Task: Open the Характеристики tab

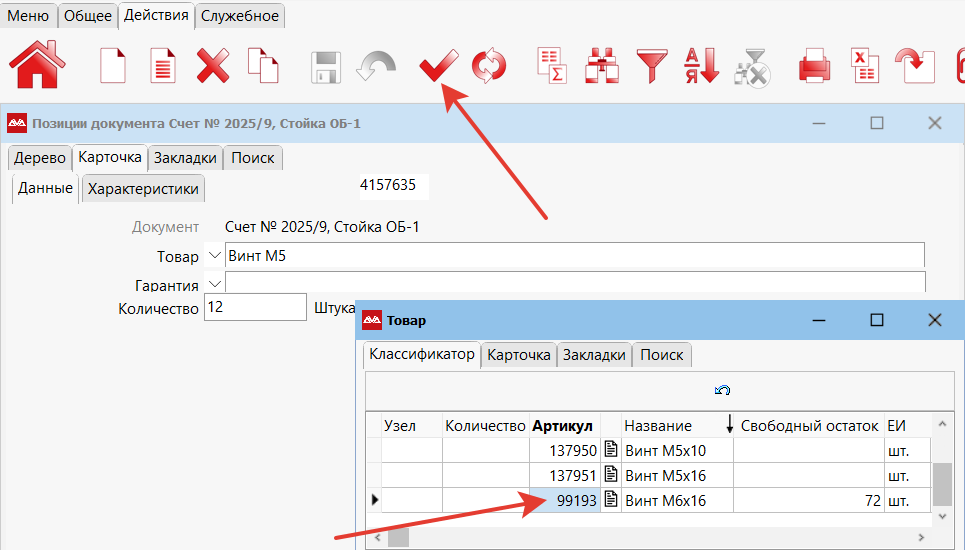Action: tap(143, 188)
